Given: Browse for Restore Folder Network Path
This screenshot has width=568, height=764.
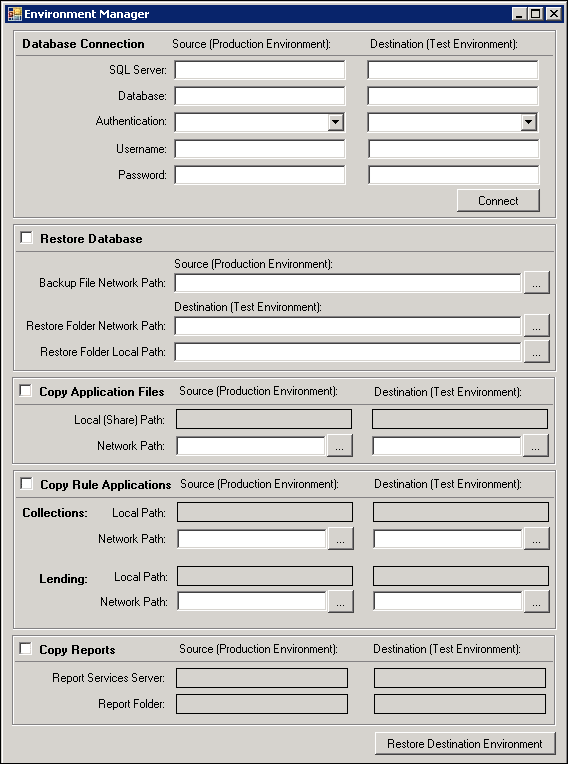Looking at the screenshot, I should [536, 326].
